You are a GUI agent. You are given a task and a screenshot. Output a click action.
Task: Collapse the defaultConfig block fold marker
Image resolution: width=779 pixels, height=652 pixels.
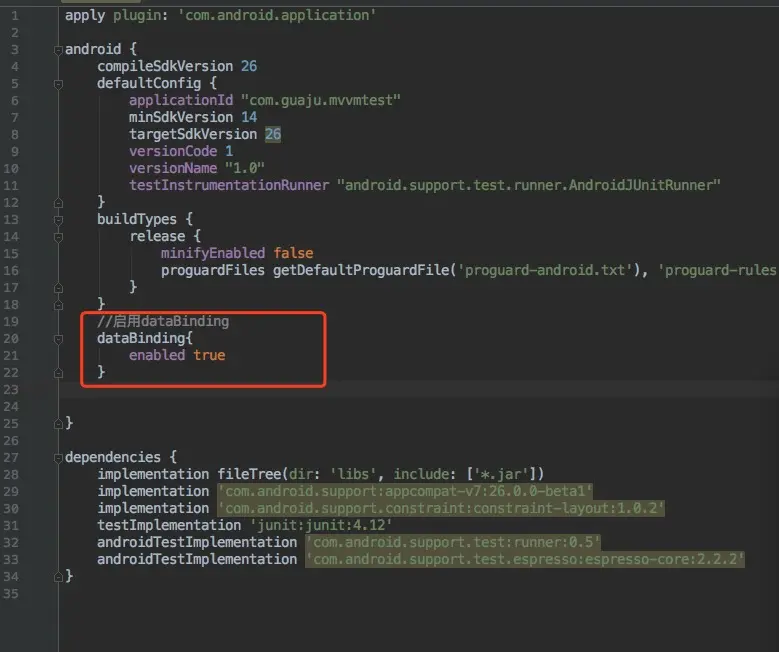point(58,84)
